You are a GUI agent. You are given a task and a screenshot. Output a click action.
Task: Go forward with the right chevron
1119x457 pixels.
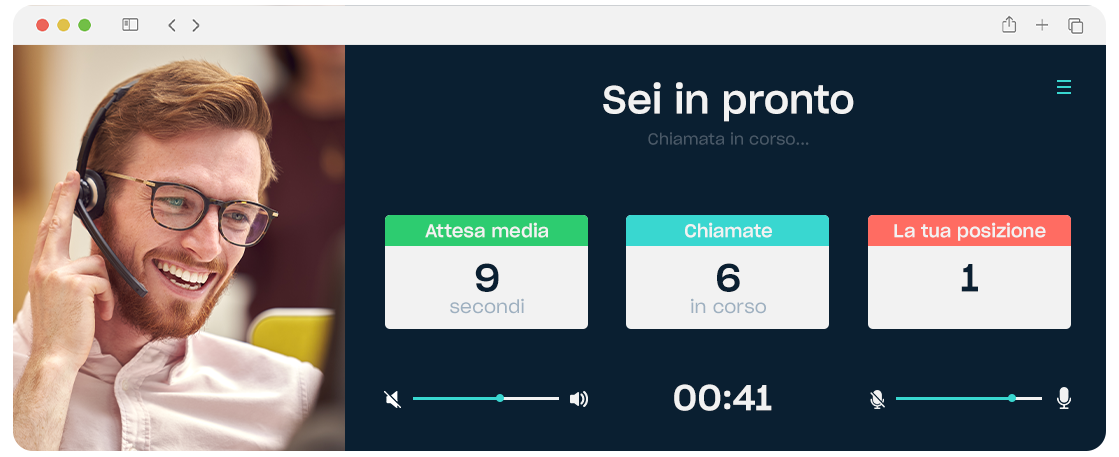click(196, 25)
